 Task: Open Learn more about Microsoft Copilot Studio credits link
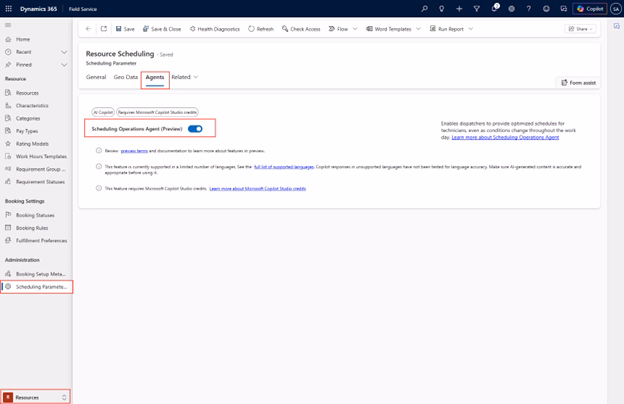coord(257,189)
